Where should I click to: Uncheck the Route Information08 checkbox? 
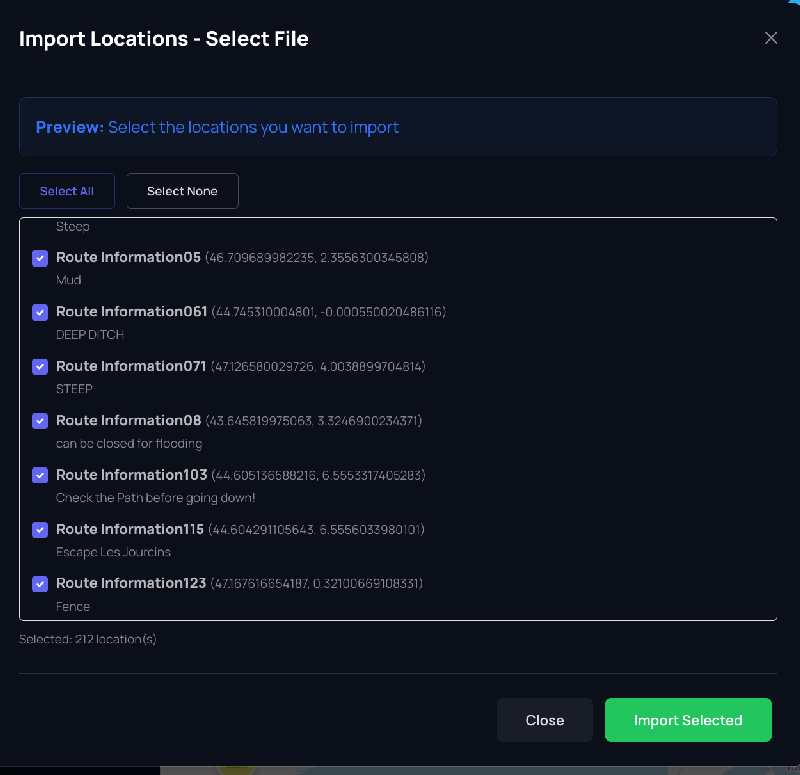point(40,421)
